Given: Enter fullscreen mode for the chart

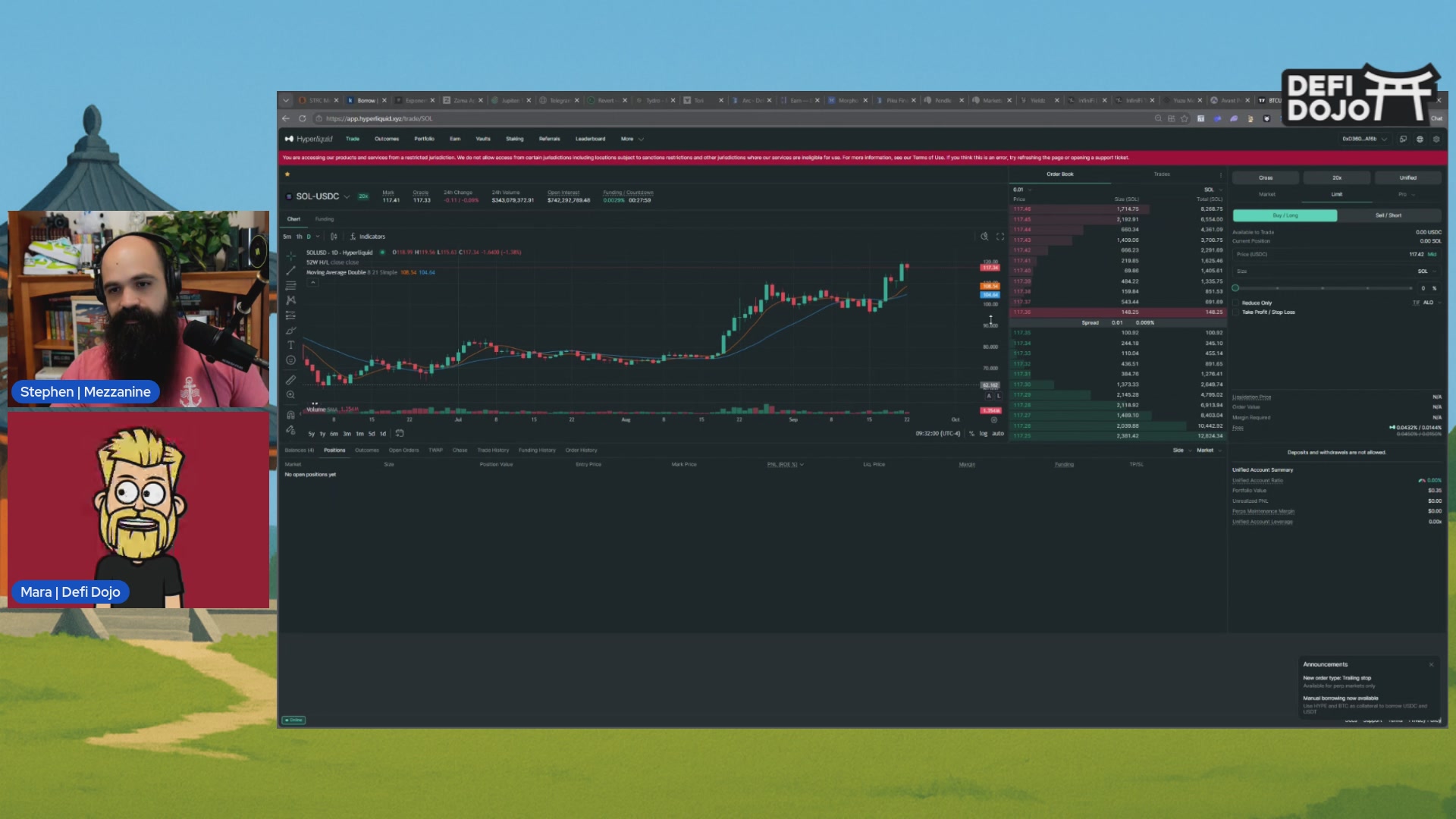Looking at the screenshot, I should click(x=1000, y=237).
